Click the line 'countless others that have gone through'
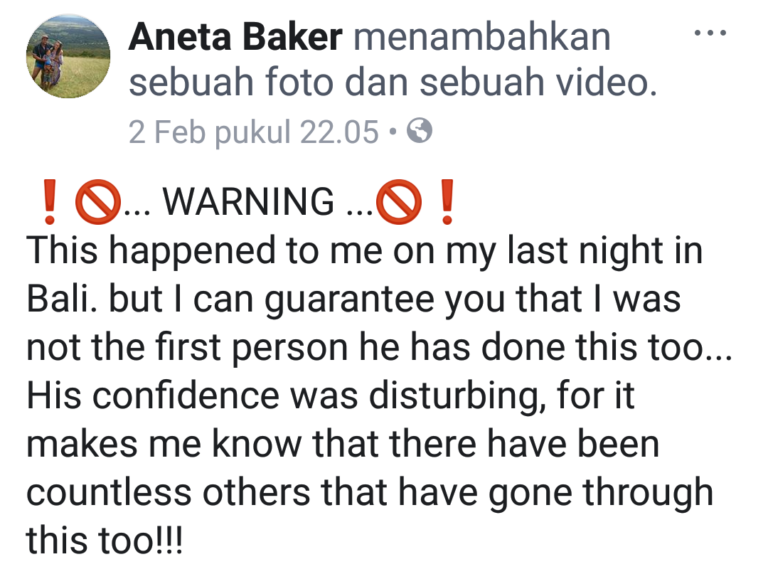 [370, 494]
